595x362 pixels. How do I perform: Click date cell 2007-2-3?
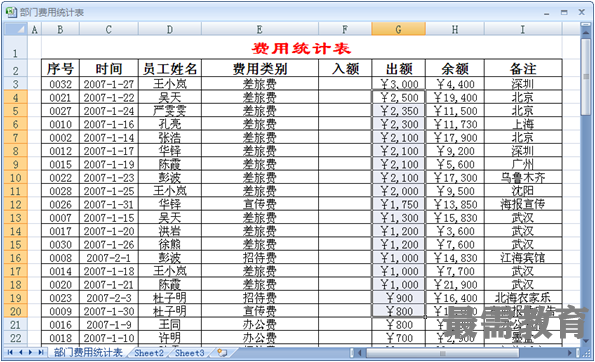[x=109, y=298]
